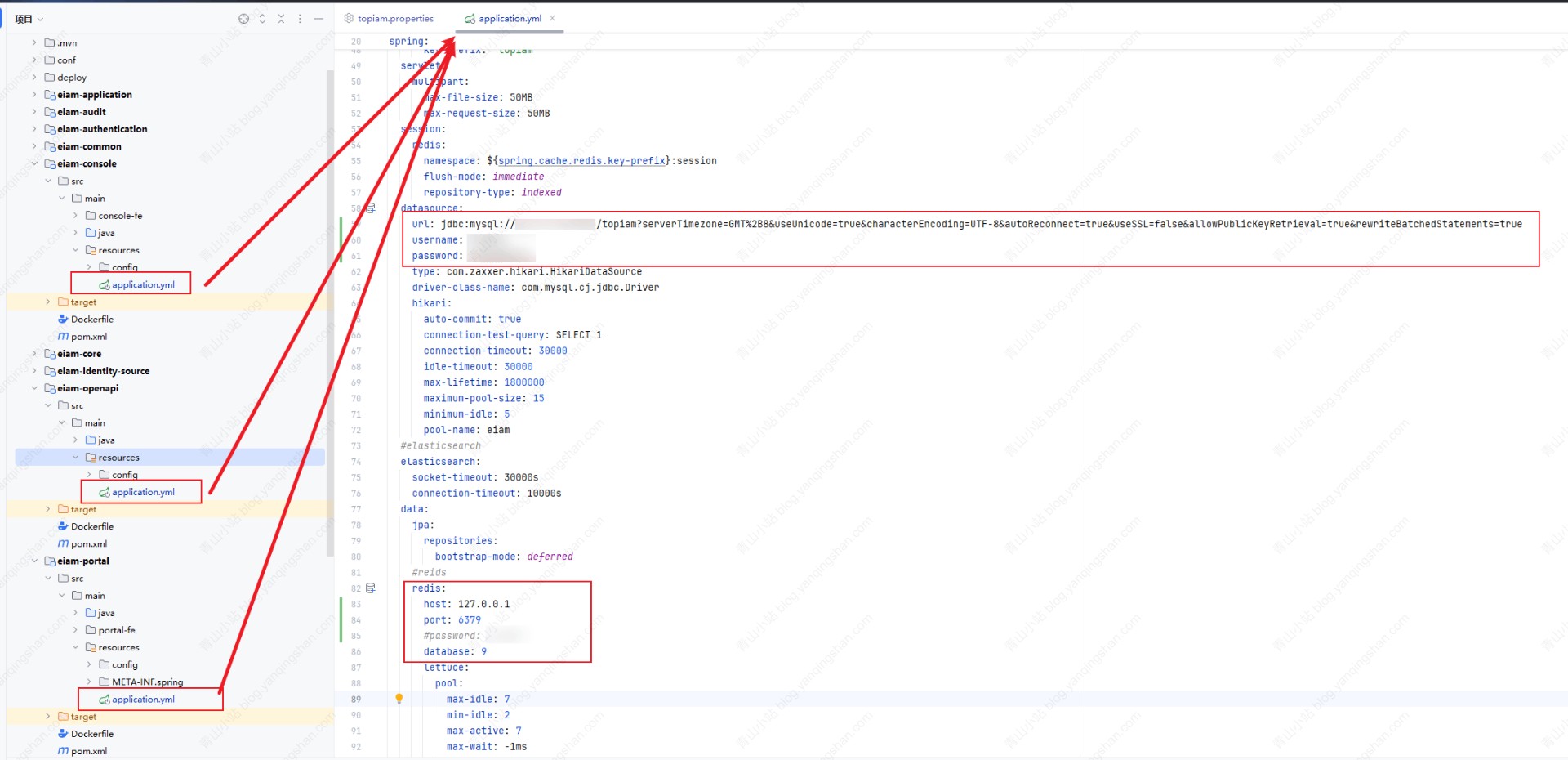Click 'driver-class-name: com.mysql.cj.jdbc.Driver' line

(536, 288)
